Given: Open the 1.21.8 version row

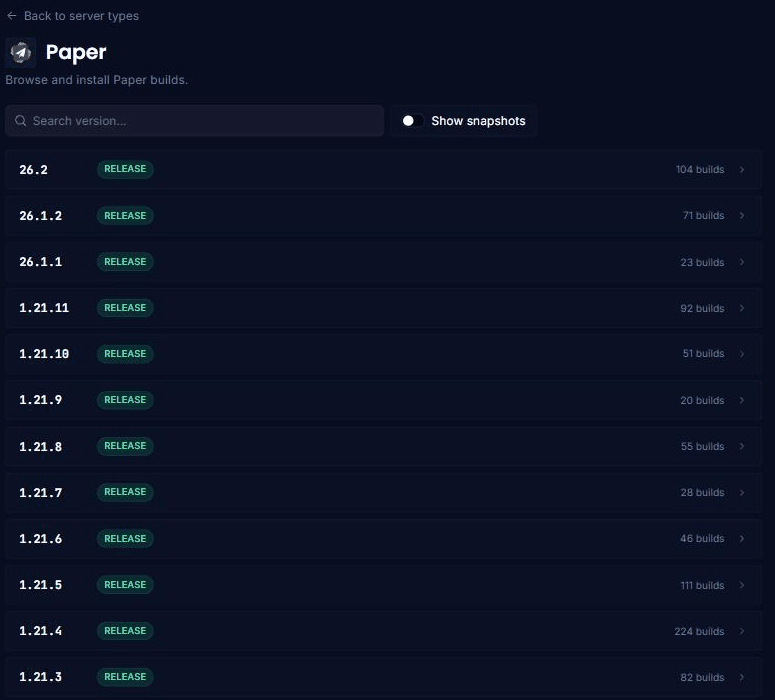Looking at the screenshot, I should coord(383,446).
